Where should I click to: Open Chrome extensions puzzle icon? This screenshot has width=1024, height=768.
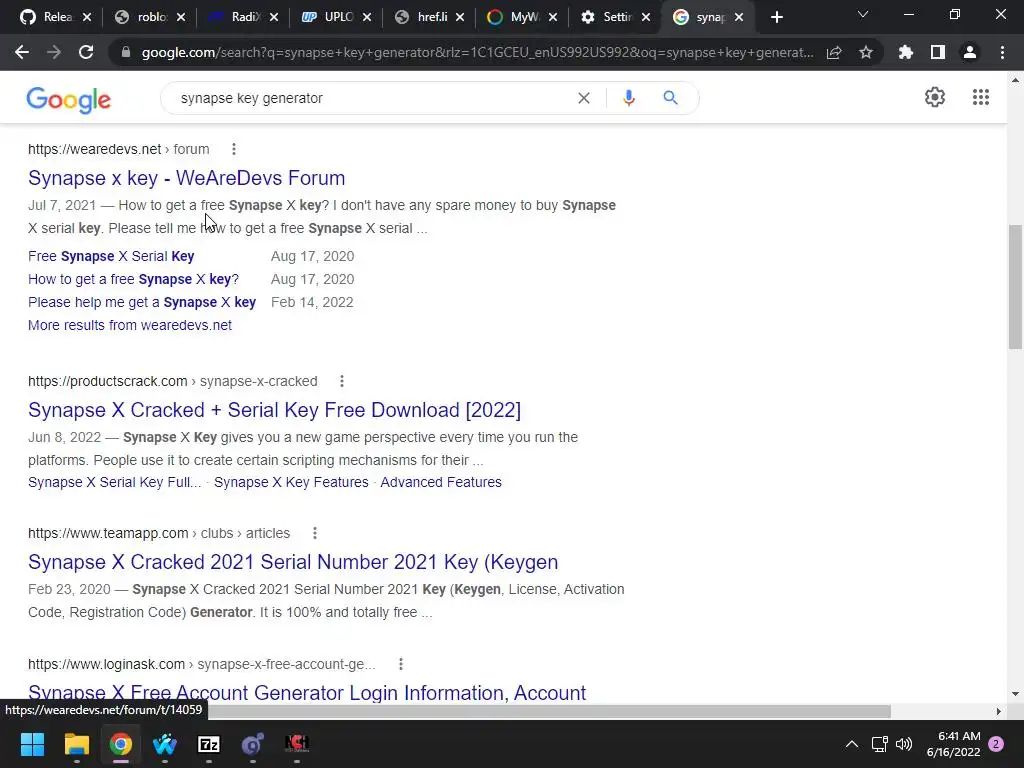click(x=906, y=52)
